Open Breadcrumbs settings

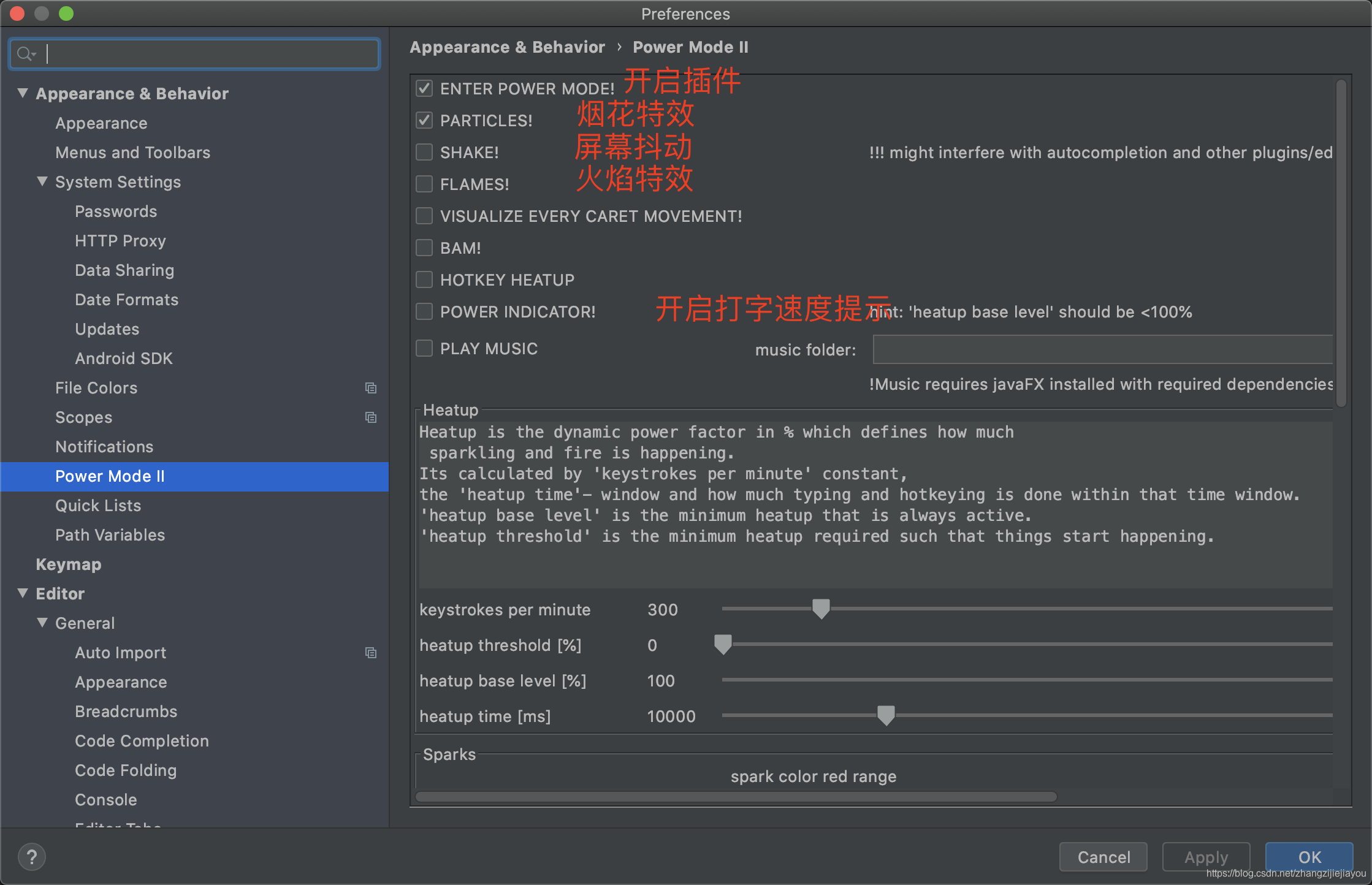tap(126, 712)
